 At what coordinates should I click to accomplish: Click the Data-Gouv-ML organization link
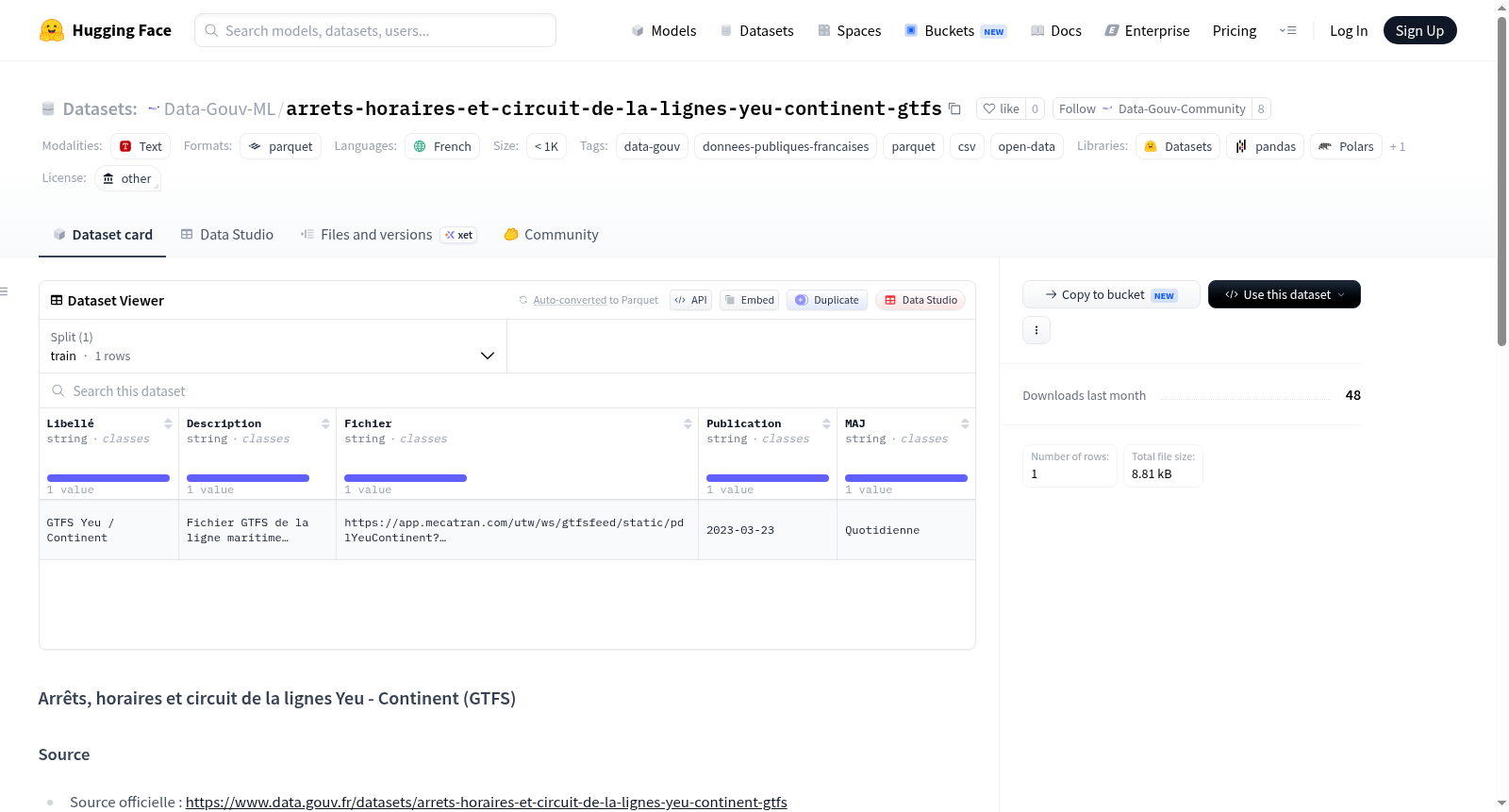click(220, 108)
